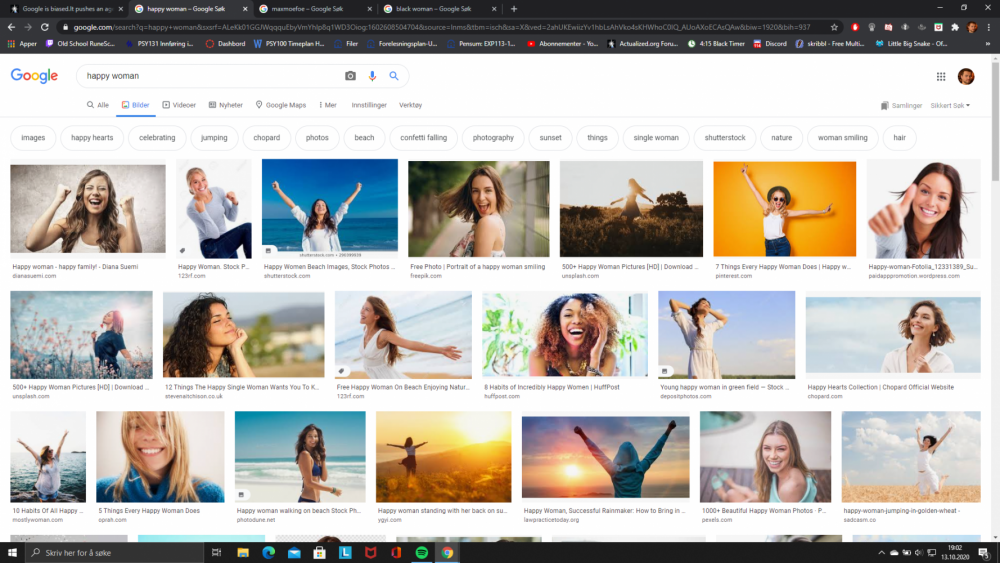This screenshot has width=1000, height=563.
Task: Click the camera search-by-image icon
Action: (x=350, y=76)
